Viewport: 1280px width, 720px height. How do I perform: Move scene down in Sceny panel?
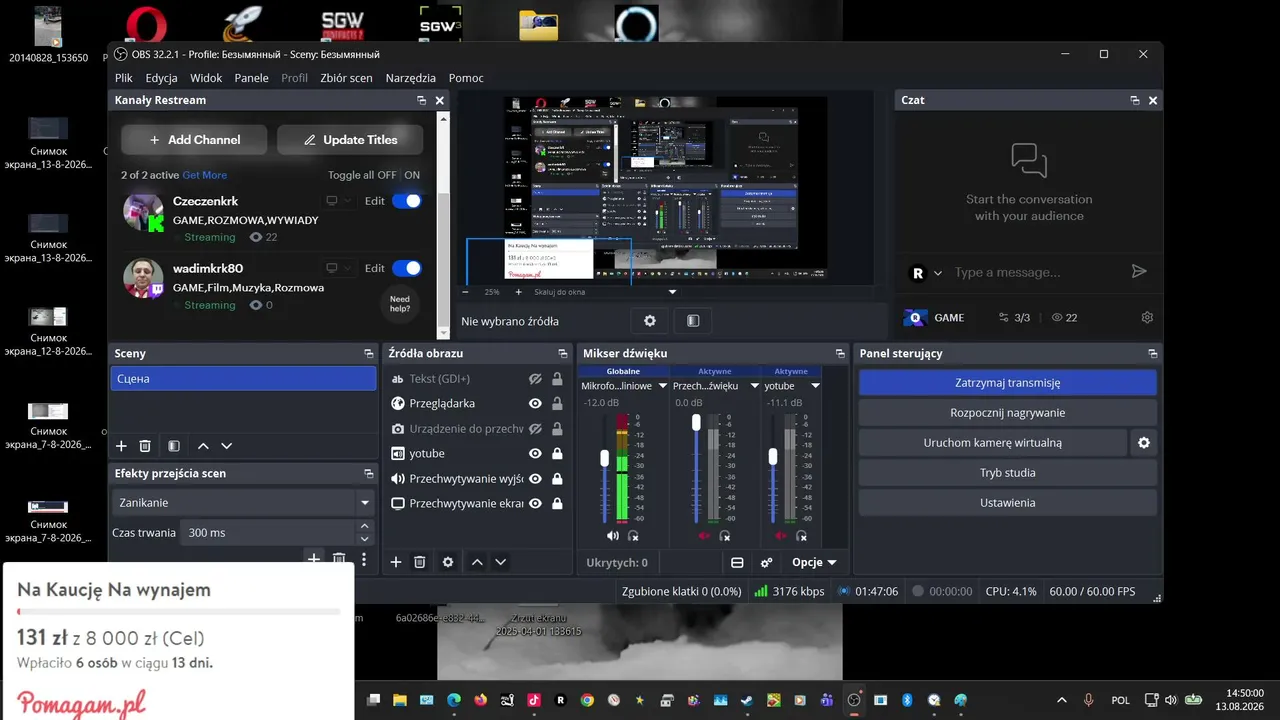click(226, 446)
